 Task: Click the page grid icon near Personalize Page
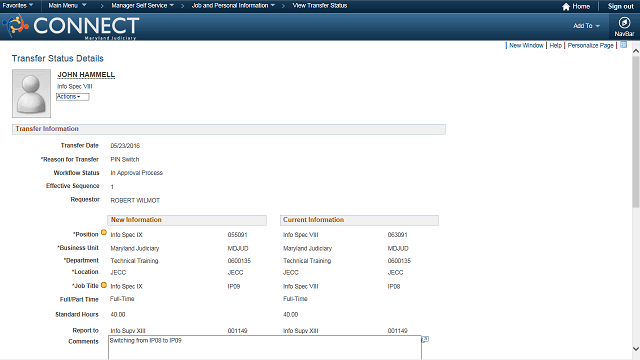[623, 45]
